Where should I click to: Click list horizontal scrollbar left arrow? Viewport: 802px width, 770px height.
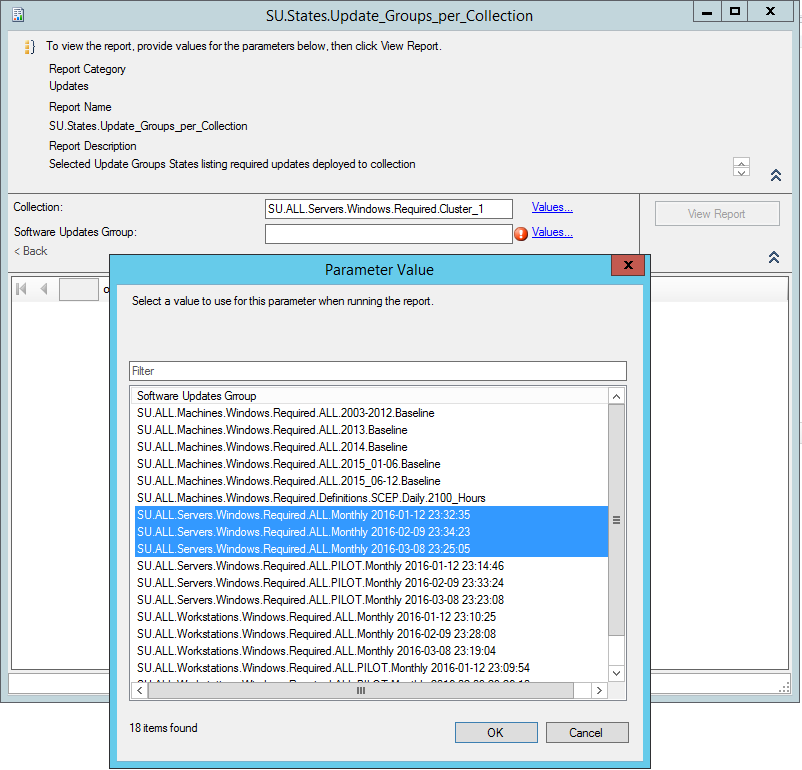pos(139,691)
